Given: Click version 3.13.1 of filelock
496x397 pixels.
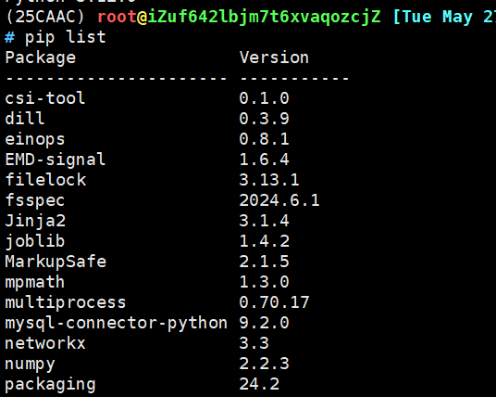Looking at the screenshot, I should point(269,180).
